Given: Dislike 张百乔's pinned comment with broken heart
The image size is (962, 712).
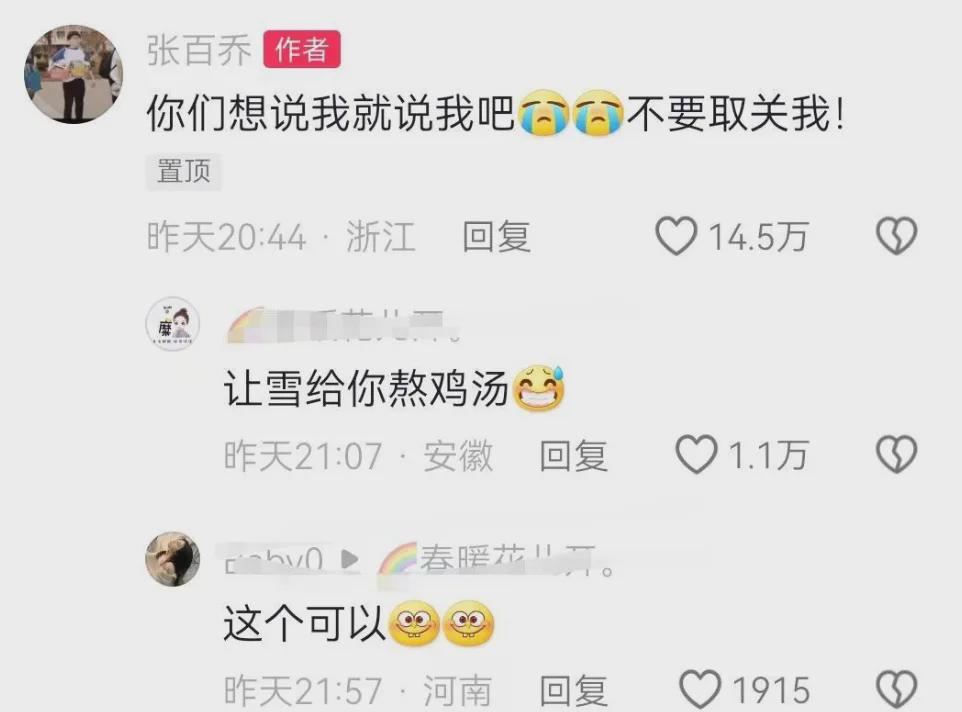Looking at the screenshot, I should point(896,235).
